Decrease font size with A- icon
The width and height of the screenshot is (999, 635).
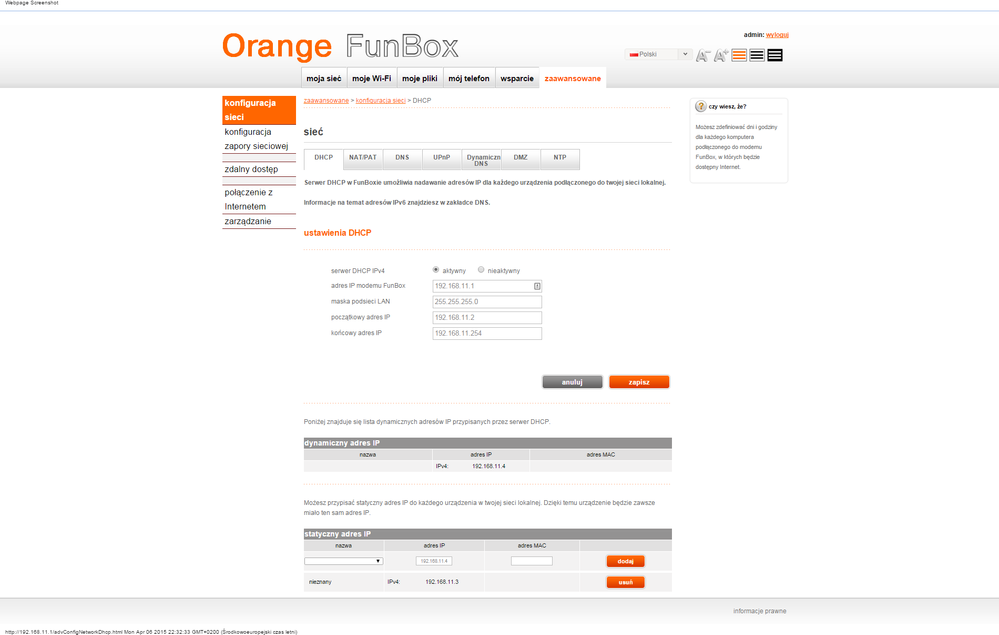click(703, 56)
